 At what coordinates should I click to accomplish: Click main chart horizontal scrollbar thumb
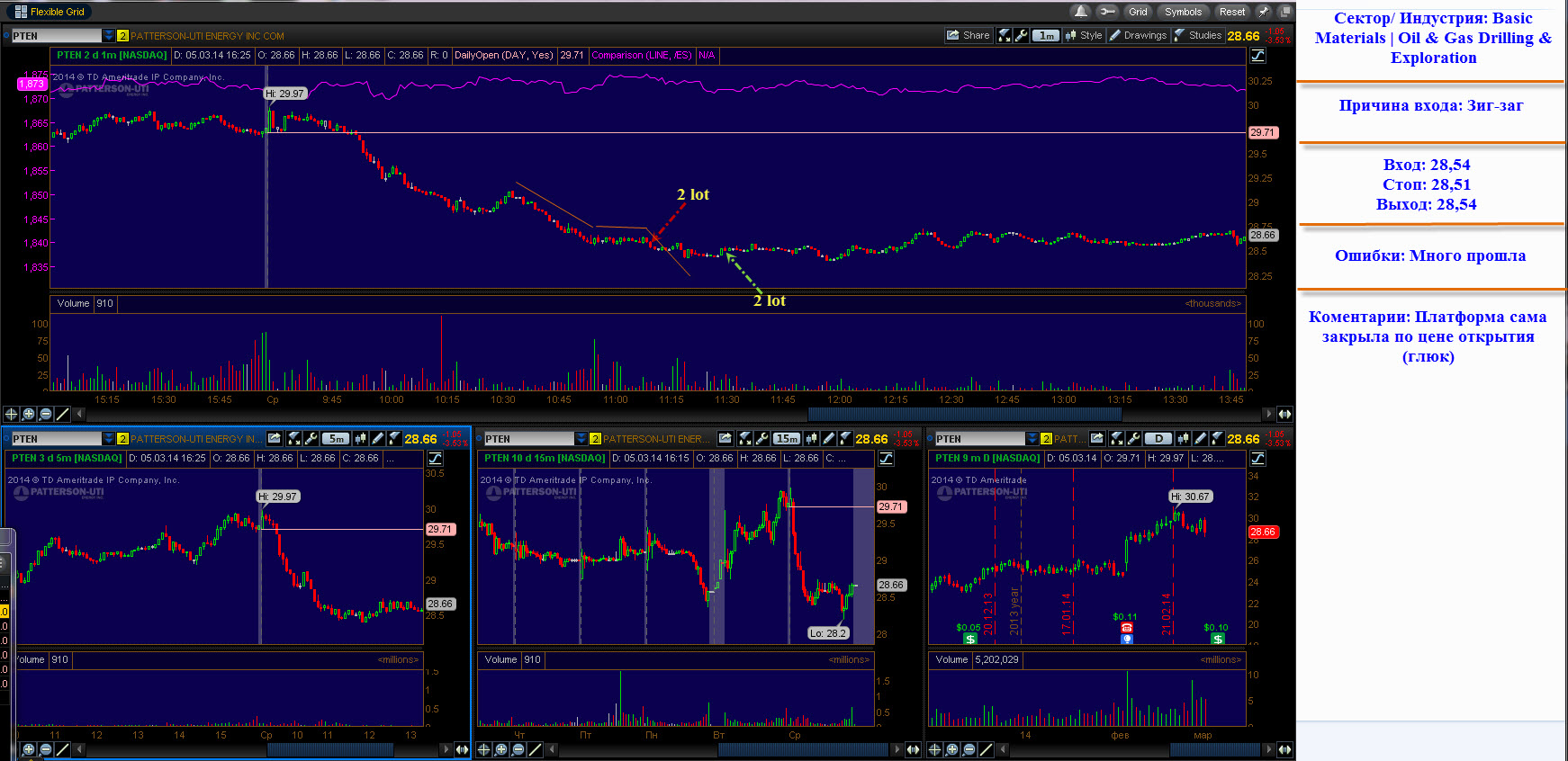click(x=964, y=414)
